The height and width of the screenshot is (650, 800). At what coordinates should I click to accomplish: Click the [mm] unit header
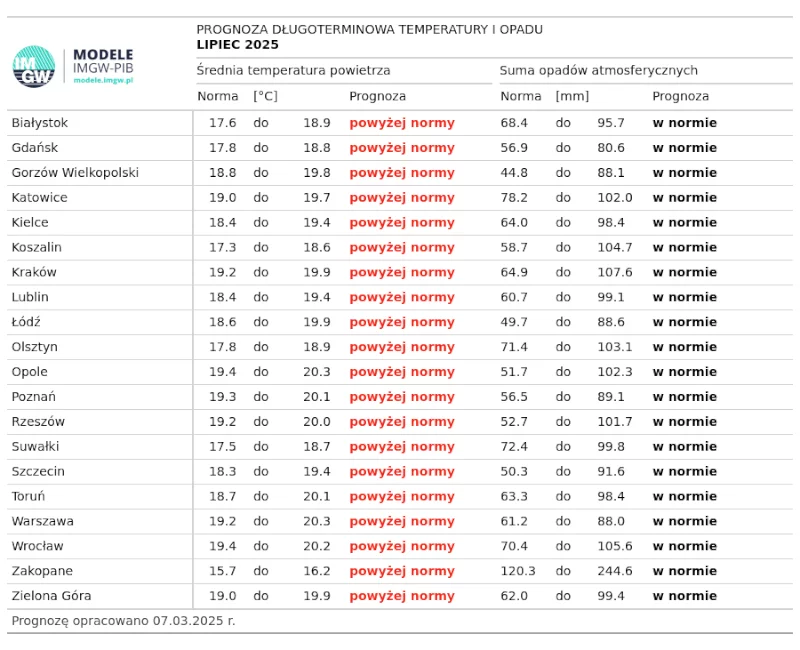[x=572, y=96]
